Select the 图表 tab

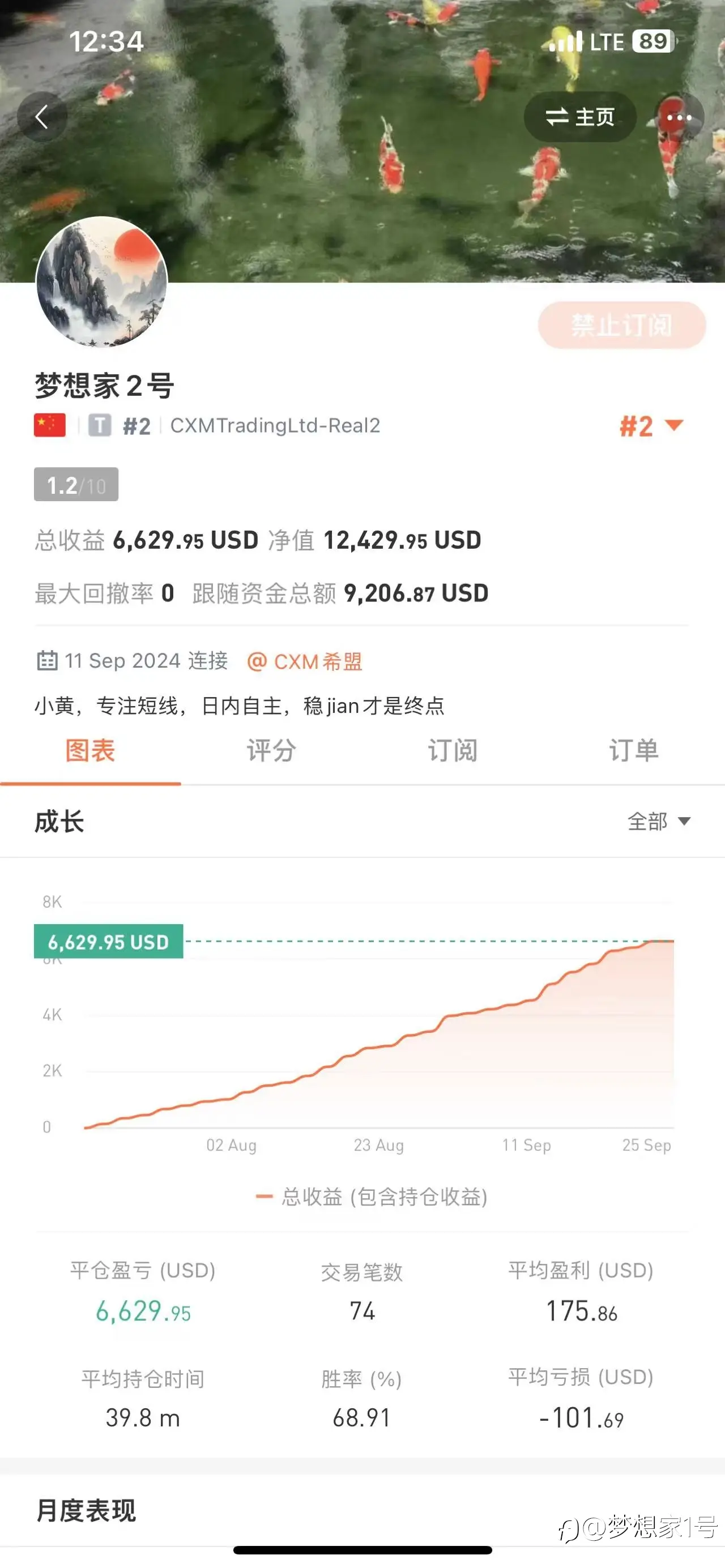pyautogui.click(x=90, y=751)
